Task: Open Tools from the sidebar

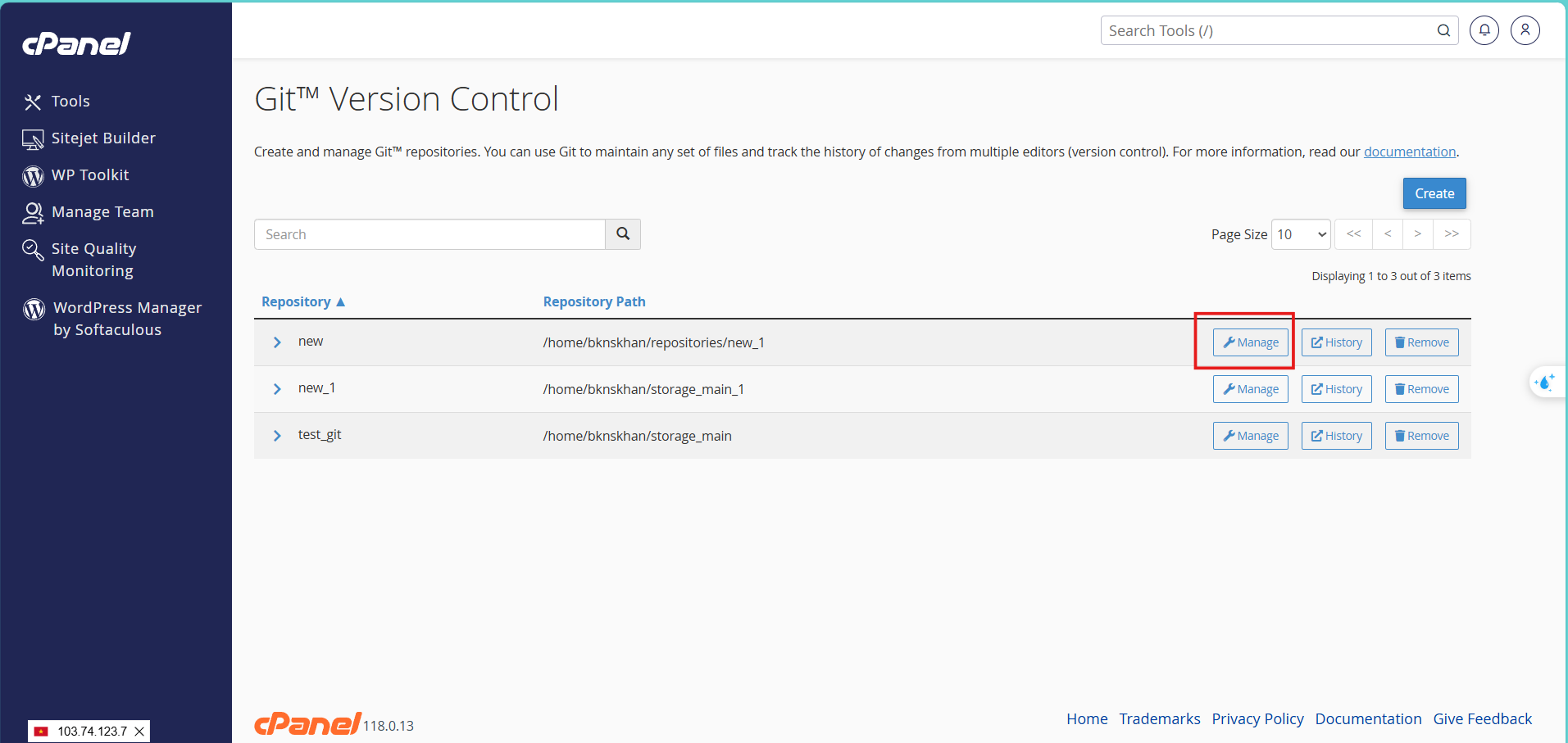Action: point(70,102)
